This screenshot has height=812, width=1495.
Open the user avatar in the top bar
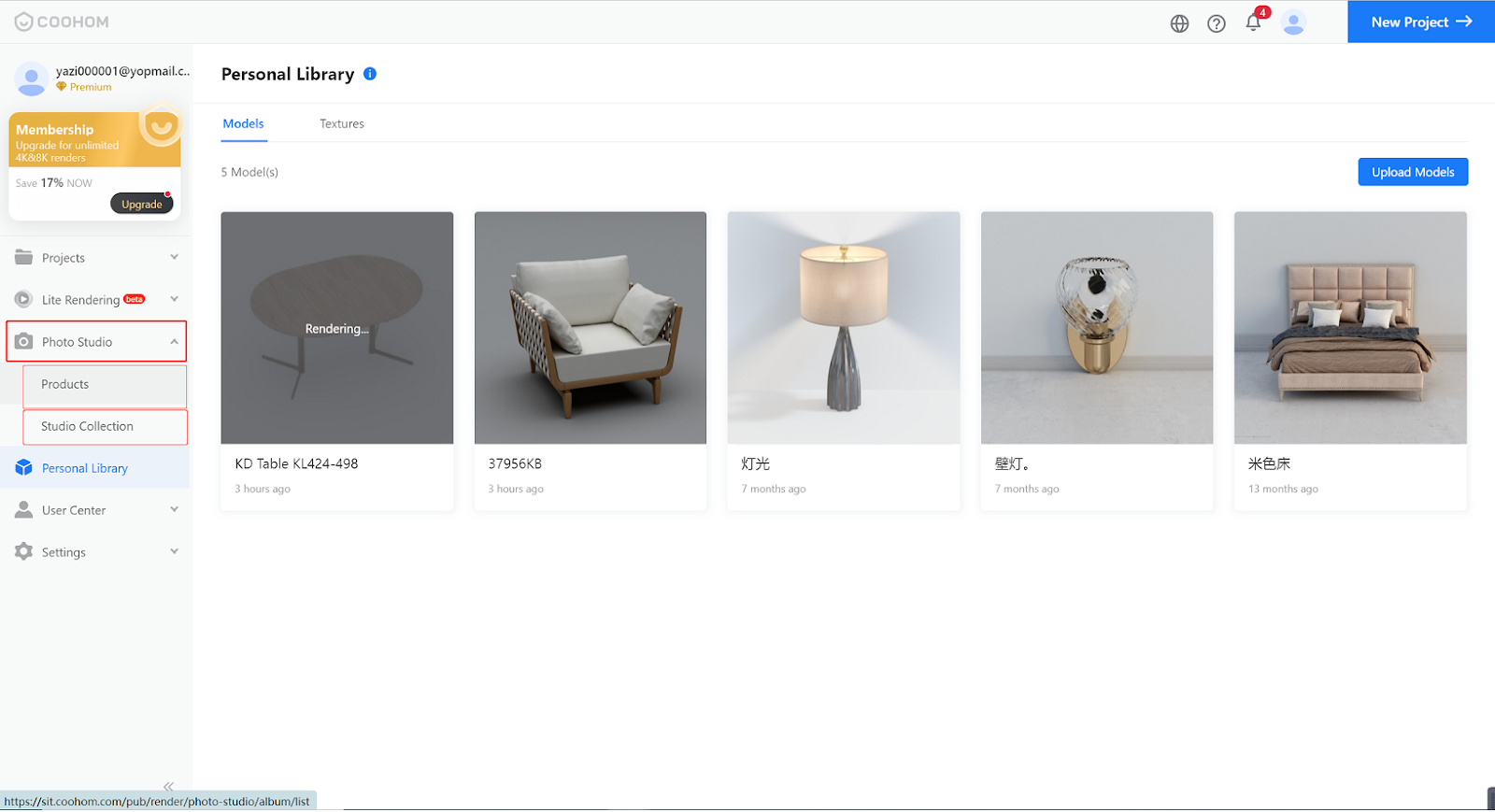point(1293,22)
